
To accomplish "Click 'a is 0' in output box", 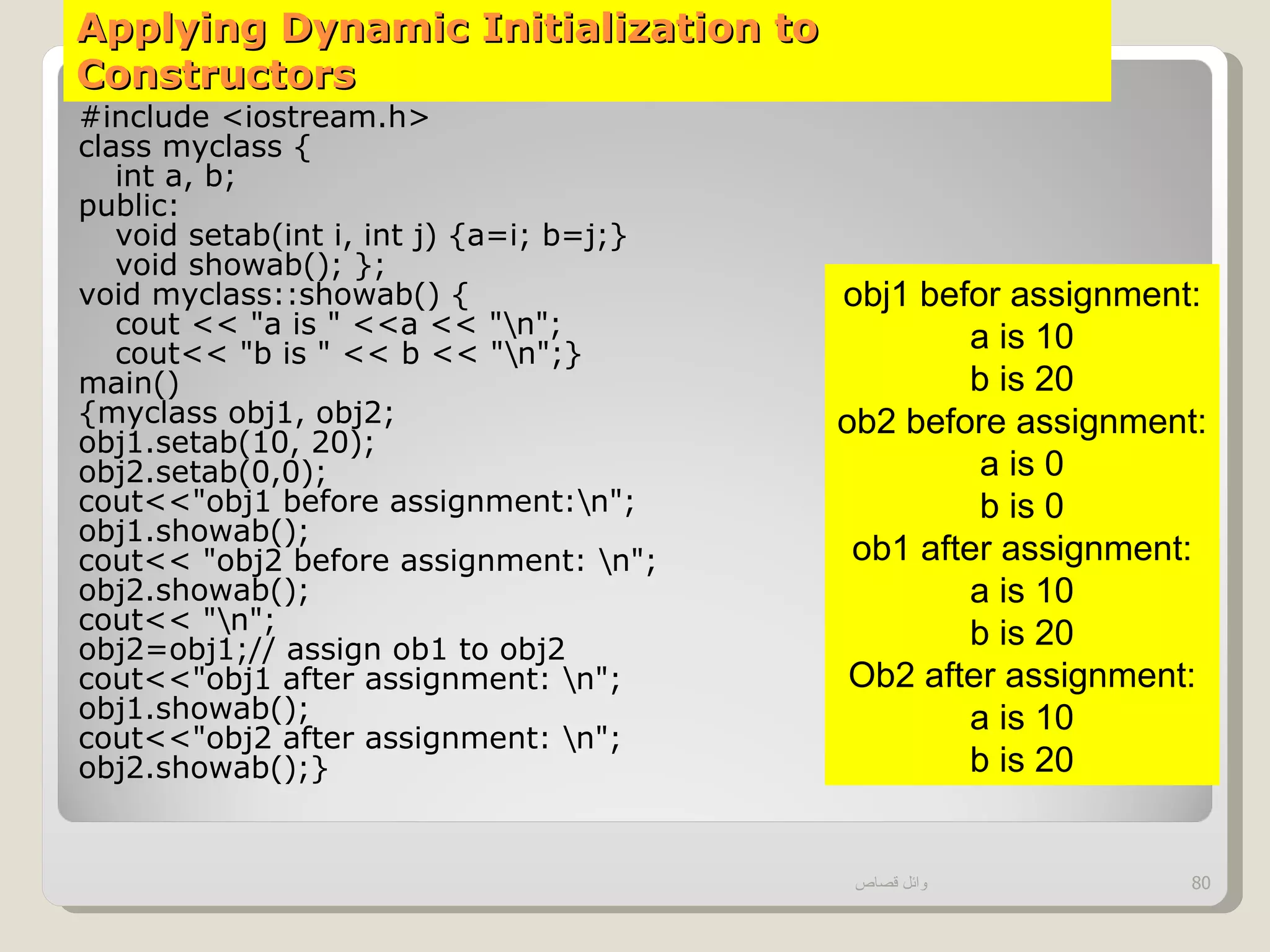I will 1021,464.
